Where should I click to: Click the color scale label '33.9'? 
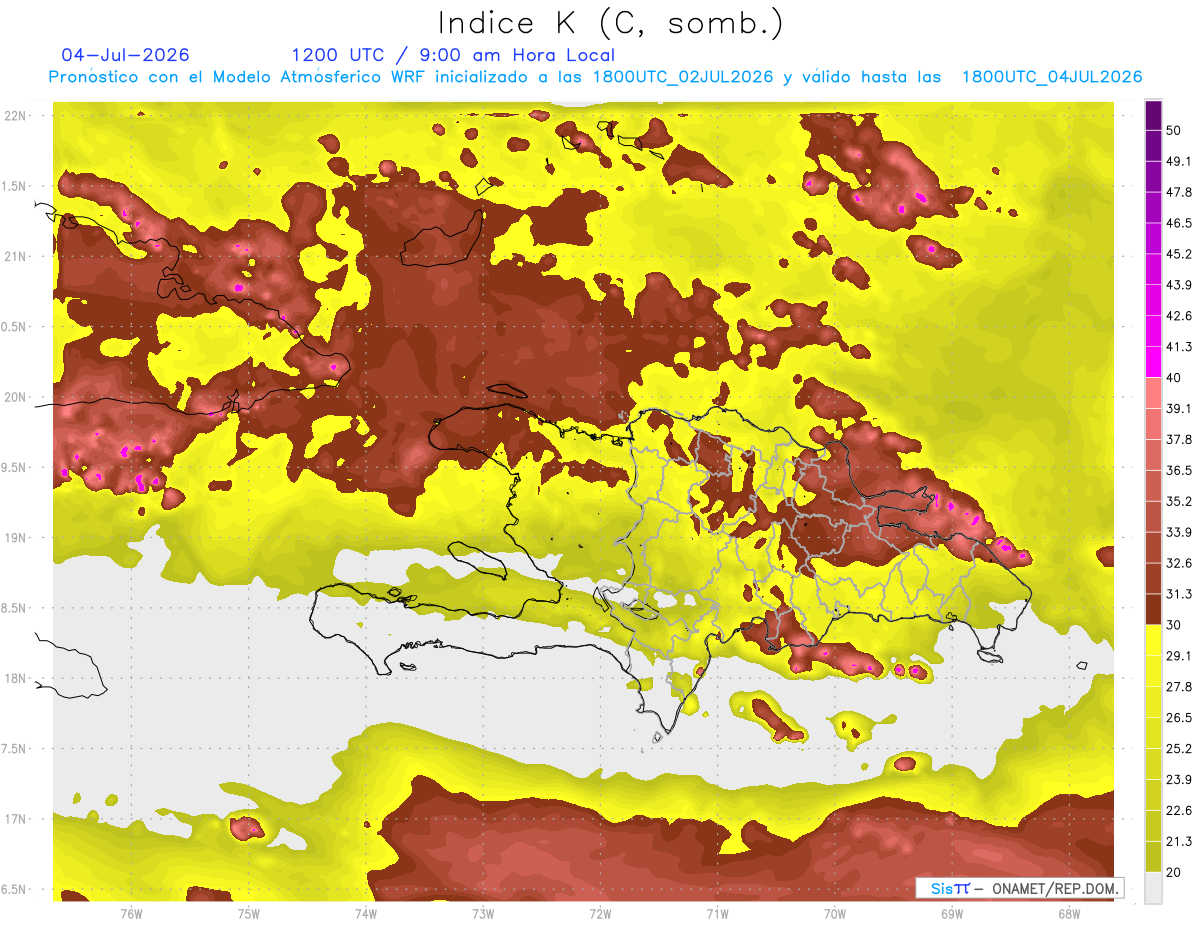(x=1178, y=532)
